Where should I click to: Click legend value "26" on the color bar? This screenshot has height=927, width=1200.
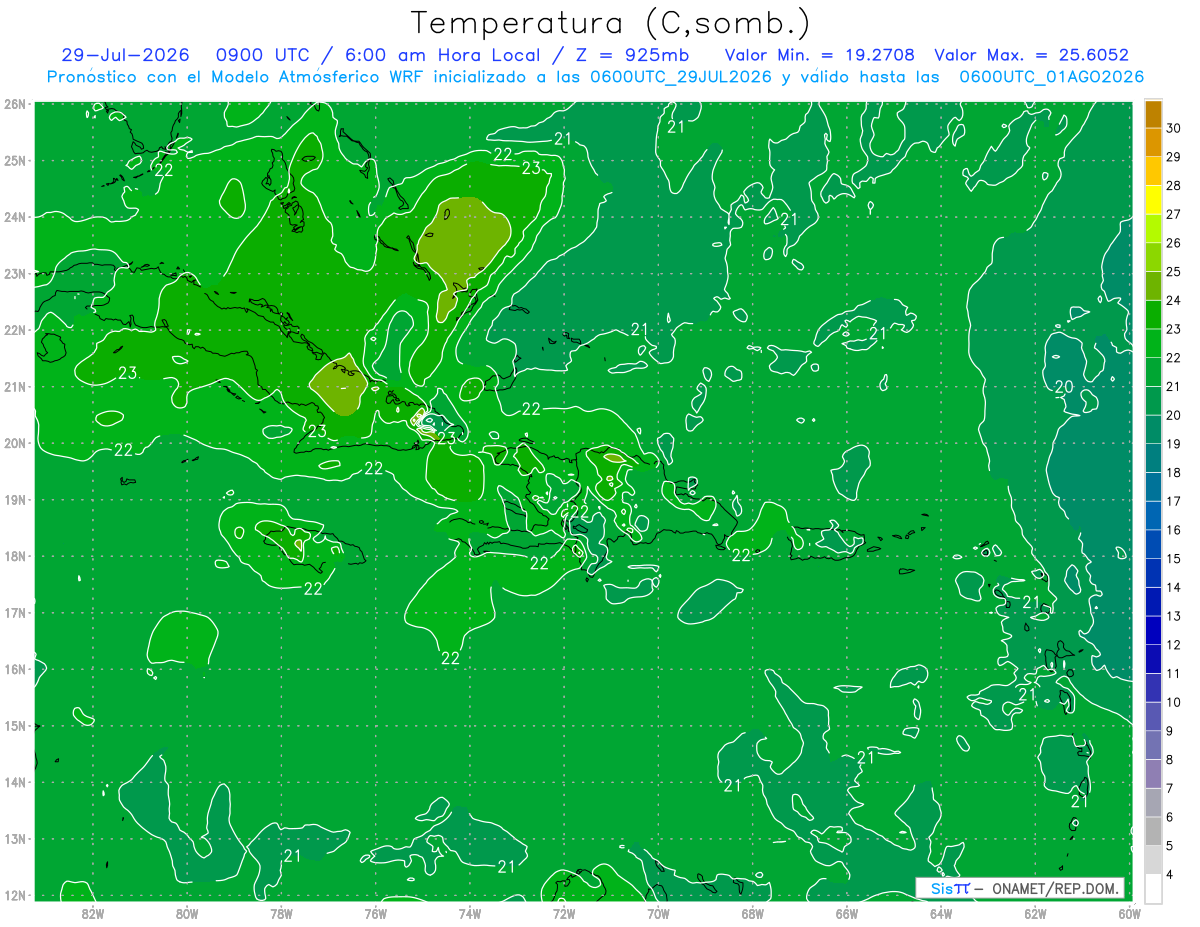point(1174,243)
